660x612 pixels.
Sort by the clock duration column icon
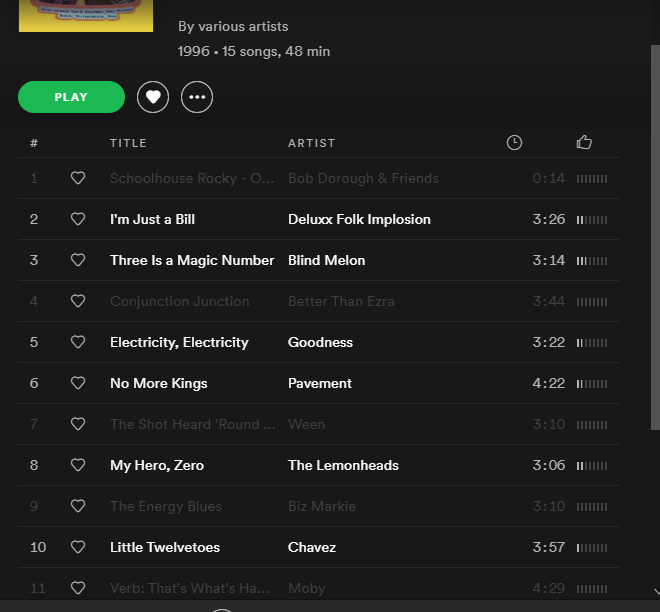(514, 143)
